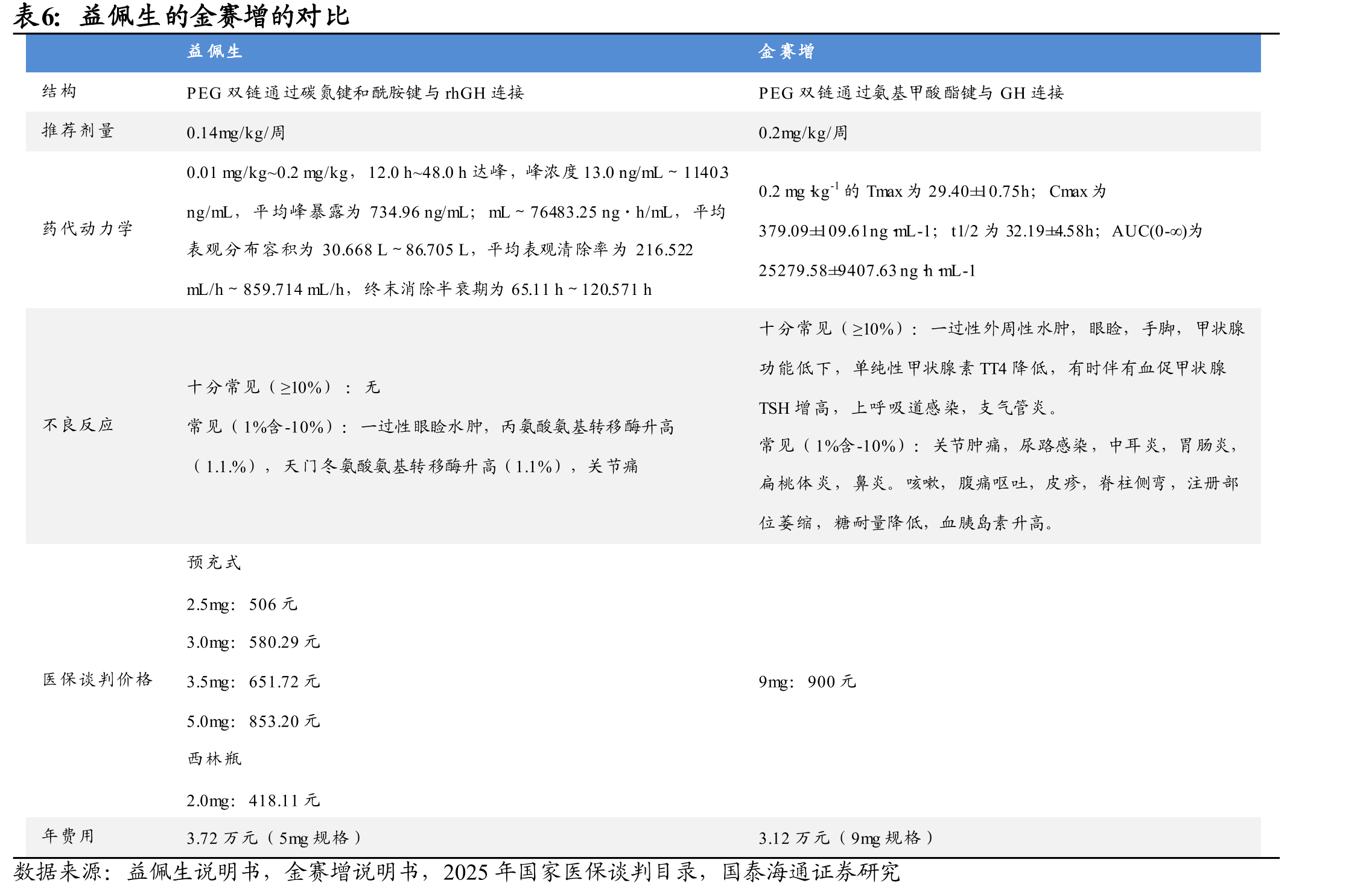
Task: Click the label '西林瓶'
Action: pyautogui.click(x=214, y=759)
